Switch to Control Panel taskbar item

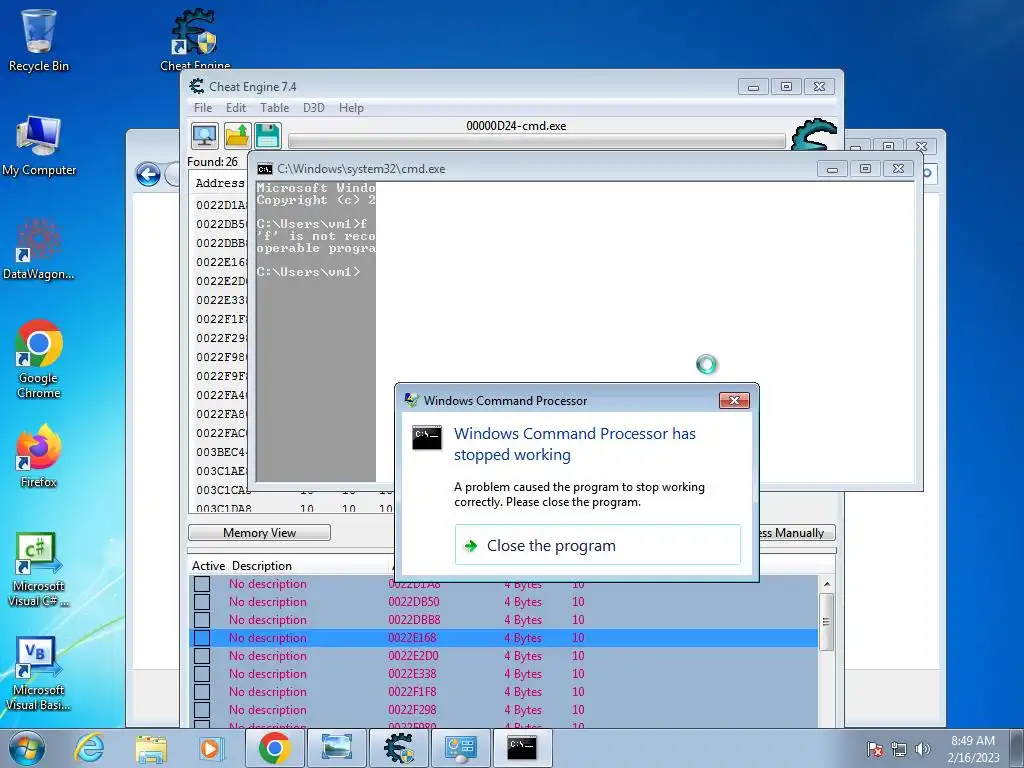460,748
